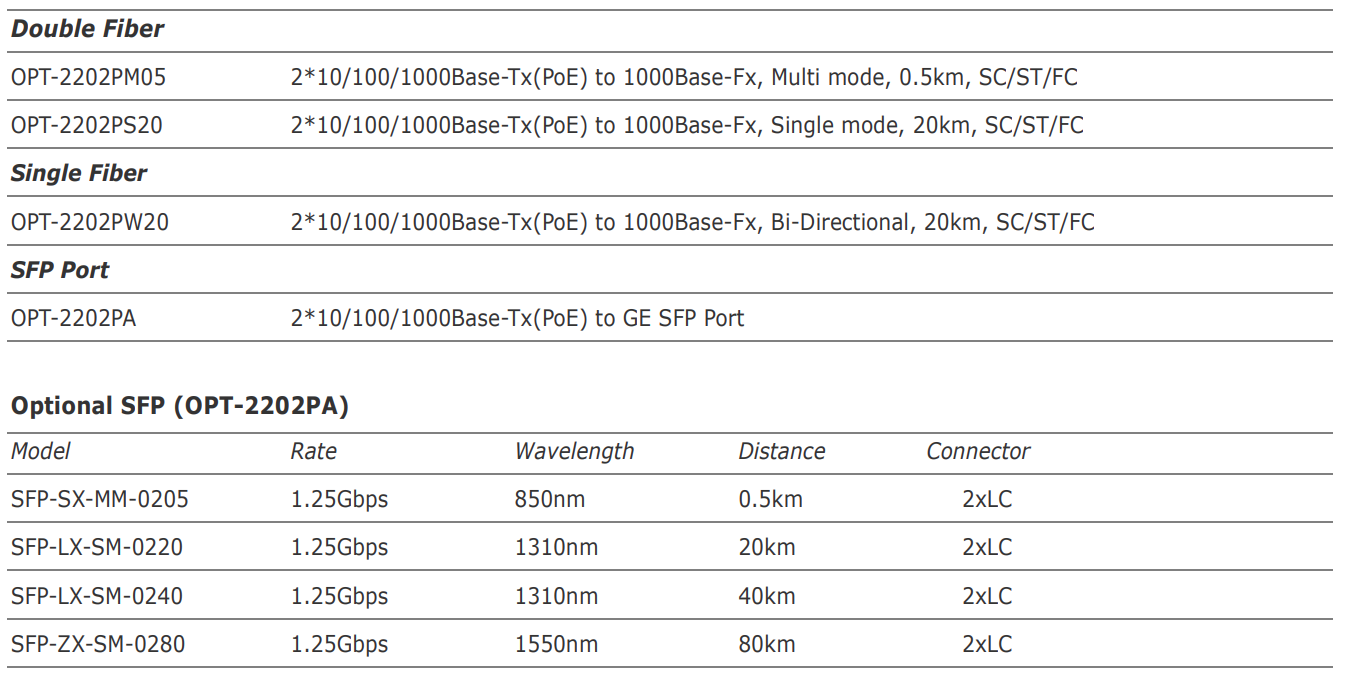
Task: Click the Wavelength column header
Action: click(x=574, y=451)
